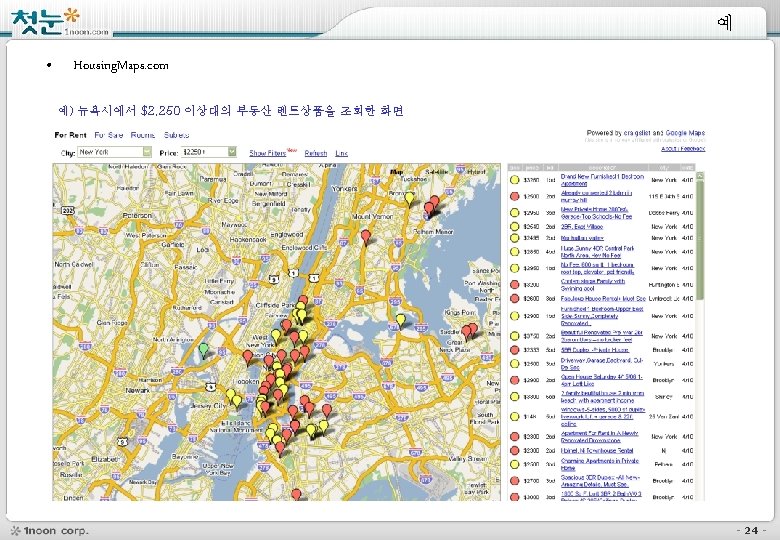This screenshot has height=540, width=780.
Task: Click the listings panel scrollbar thumb
Action: click(700, 240)
